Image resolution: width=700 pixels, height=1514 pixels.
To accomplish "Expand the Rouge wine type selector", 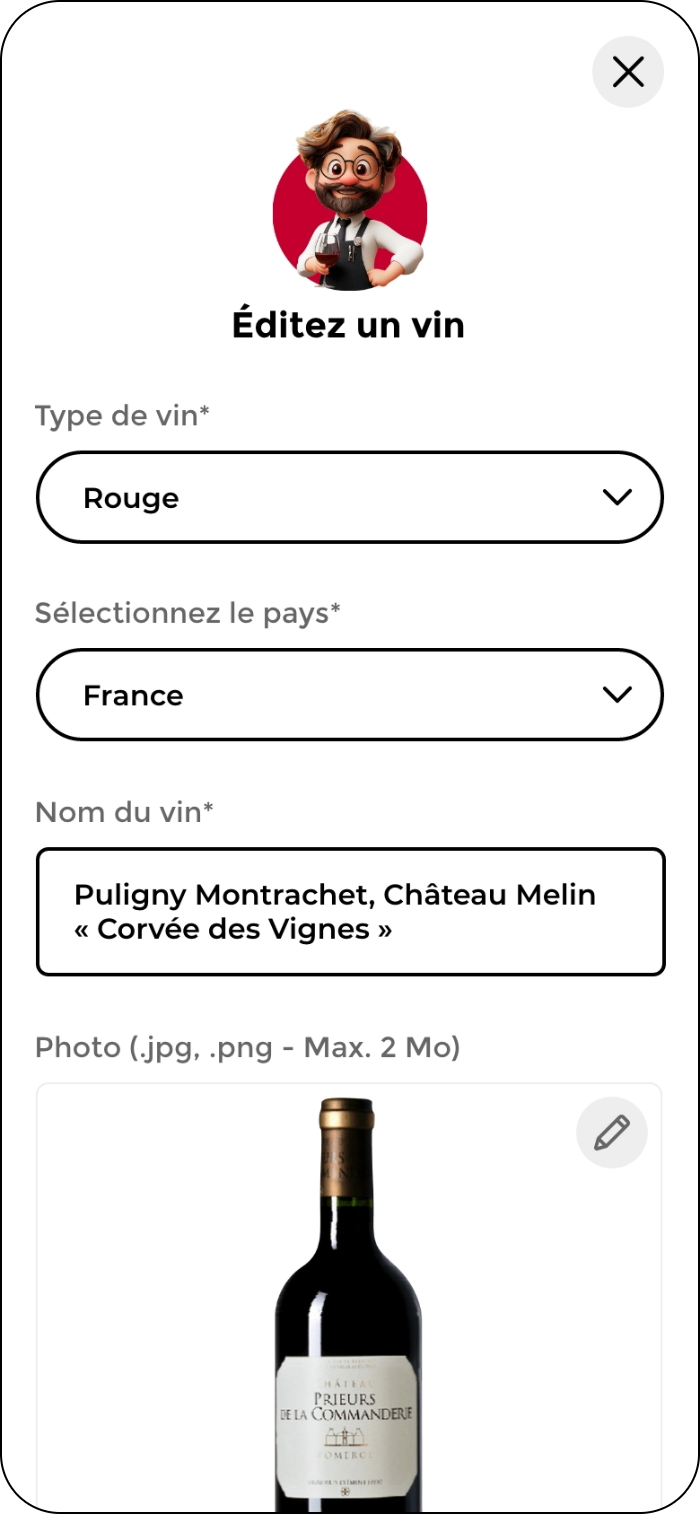I will (349, 497).
